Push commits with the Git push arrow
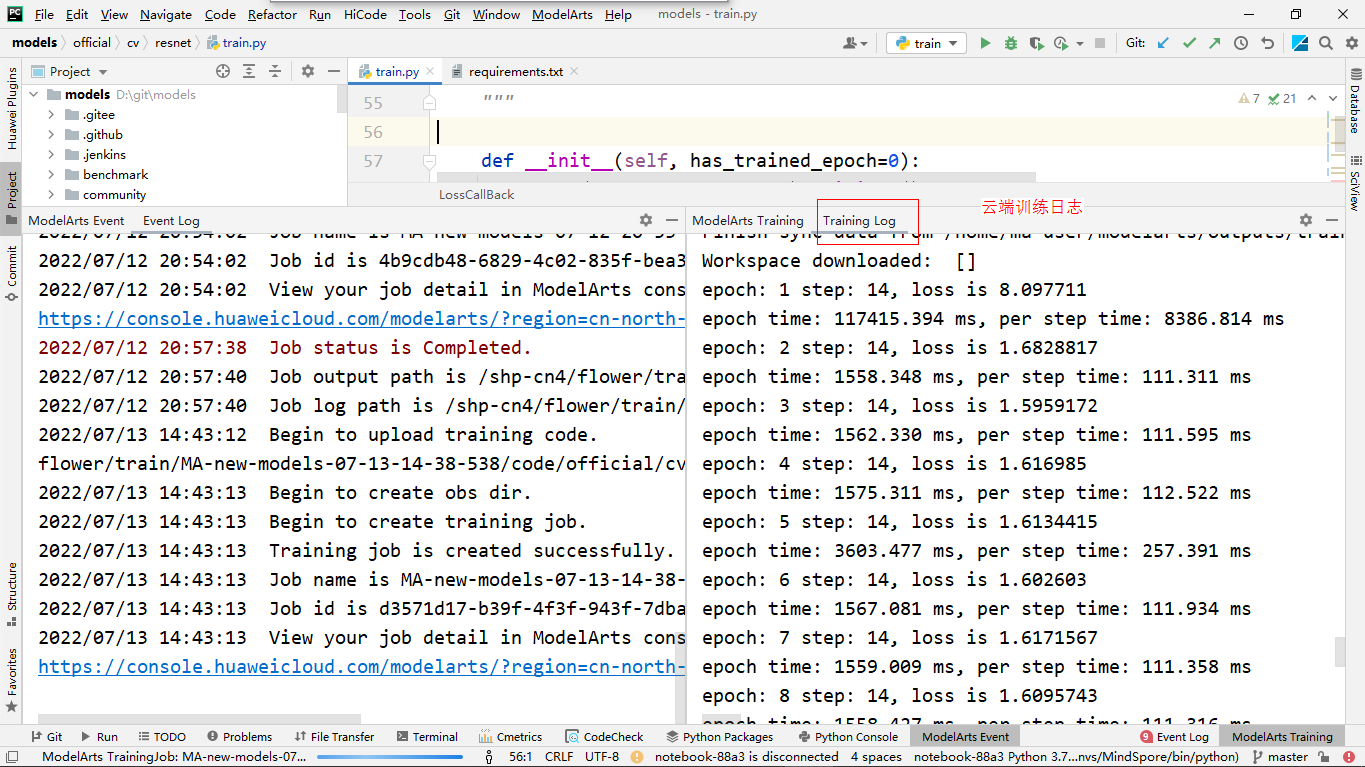 tap(1214, 43)
